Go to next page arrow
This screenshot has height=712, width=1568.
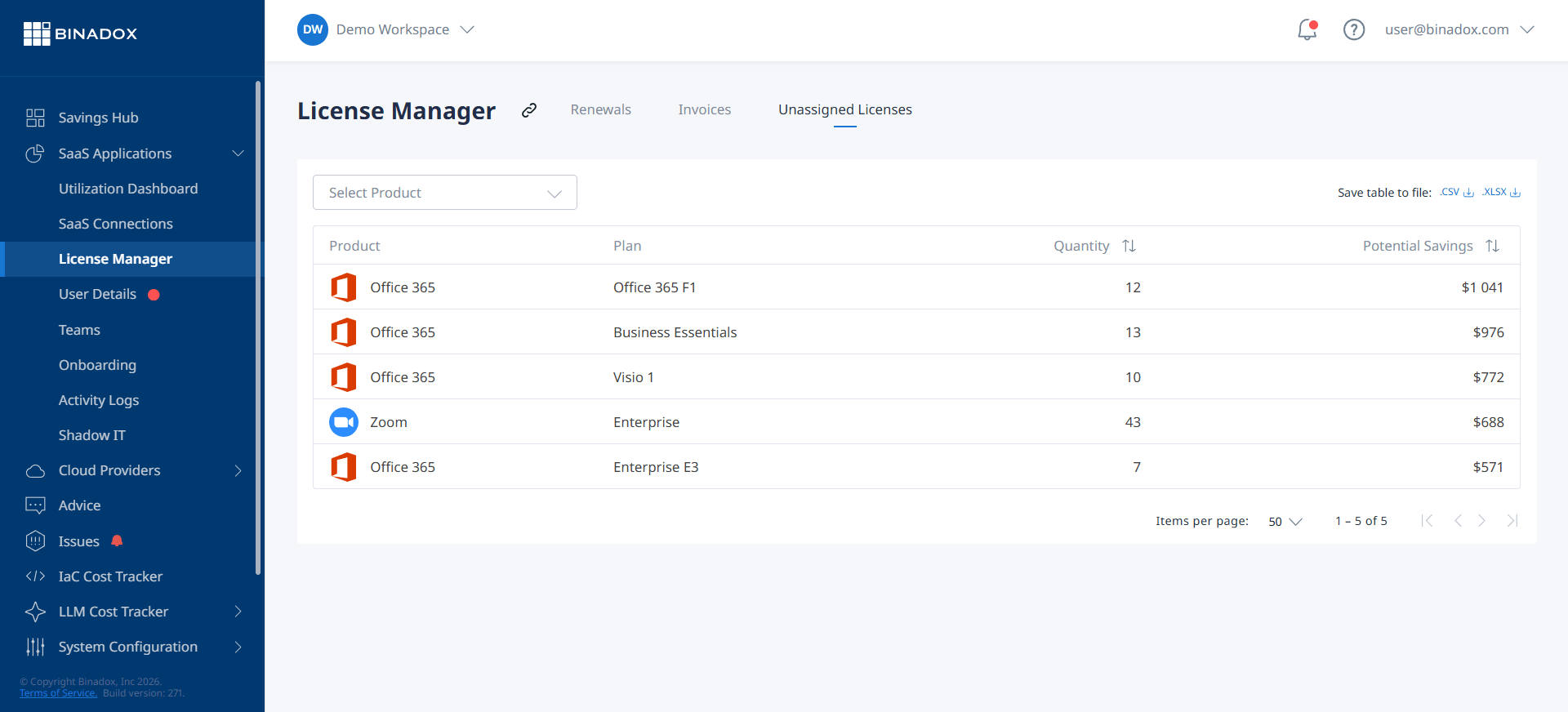[1481, 521]
